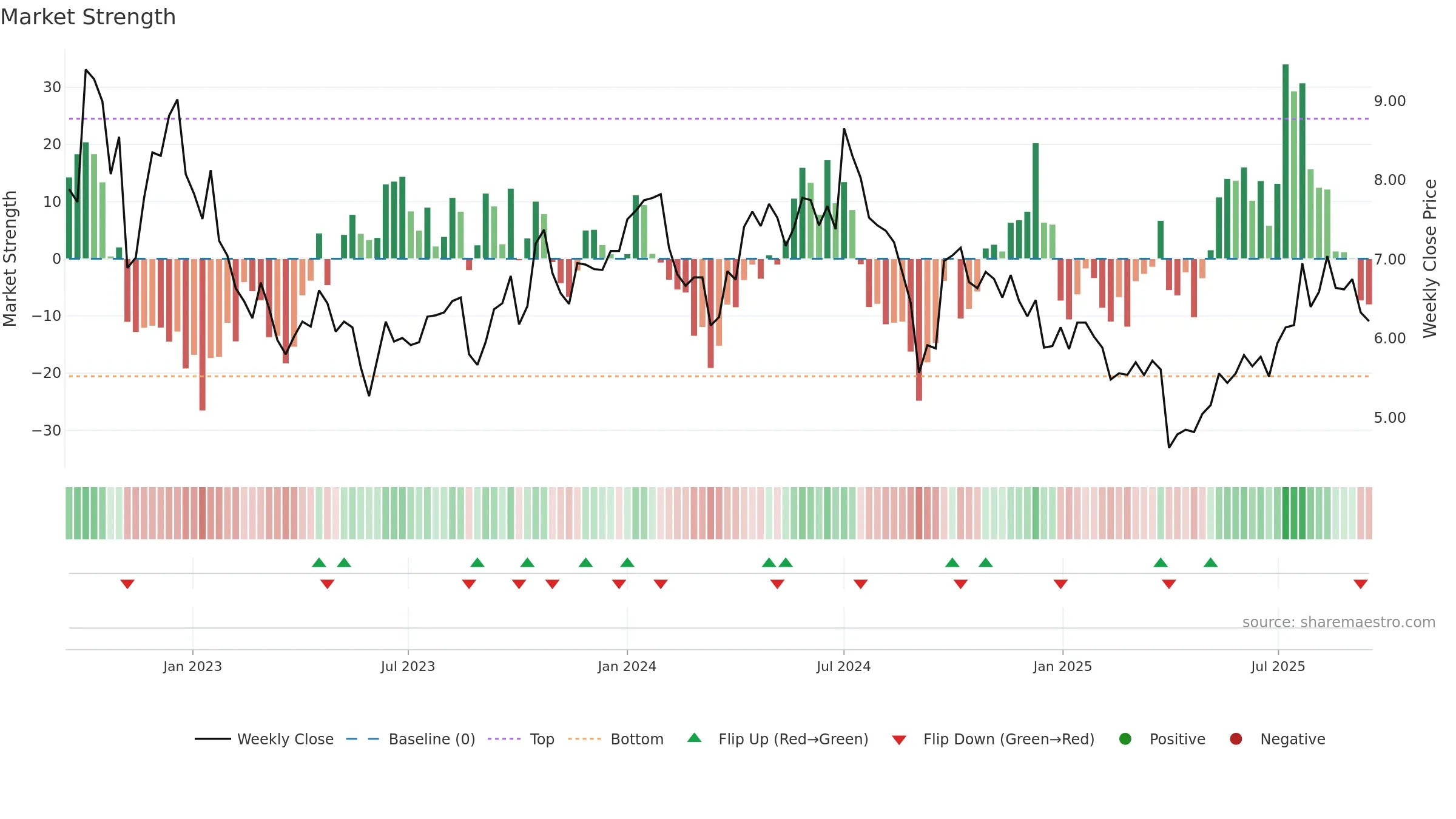Click the tall green bar just before Jan 2025

(x=1036, y=201)
